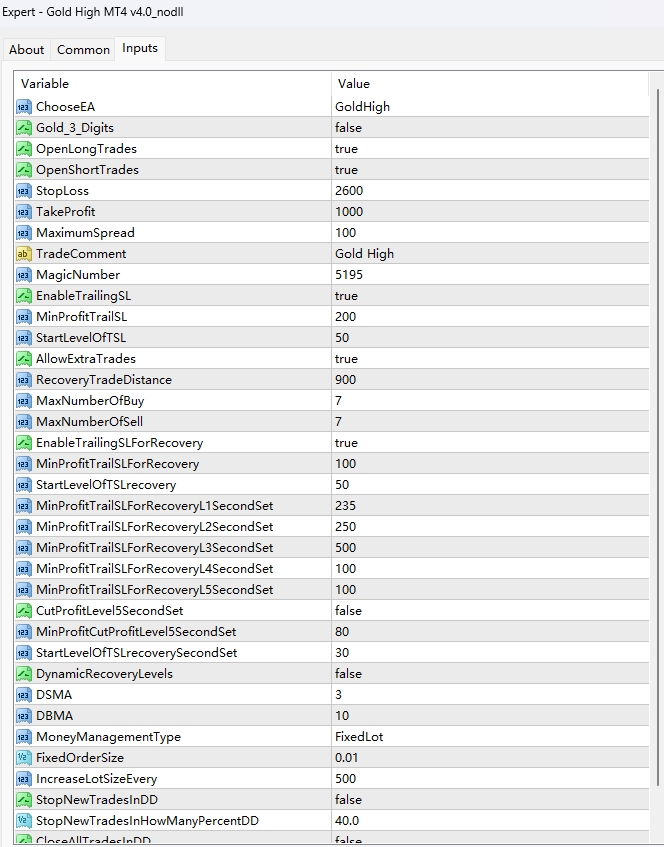Click the integer icon beside MaxNumberOfSell

[x=24, y=422]
